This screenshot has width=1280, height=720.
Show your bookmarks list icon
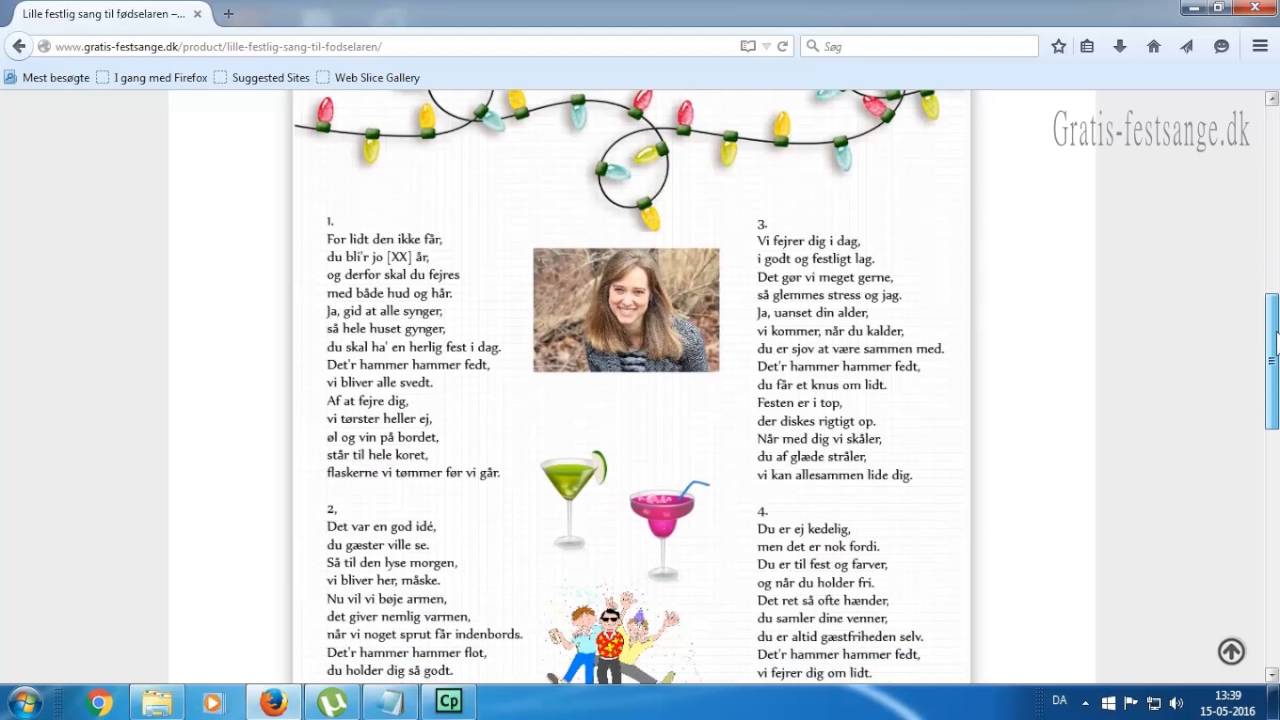(x=1087, y=46)
